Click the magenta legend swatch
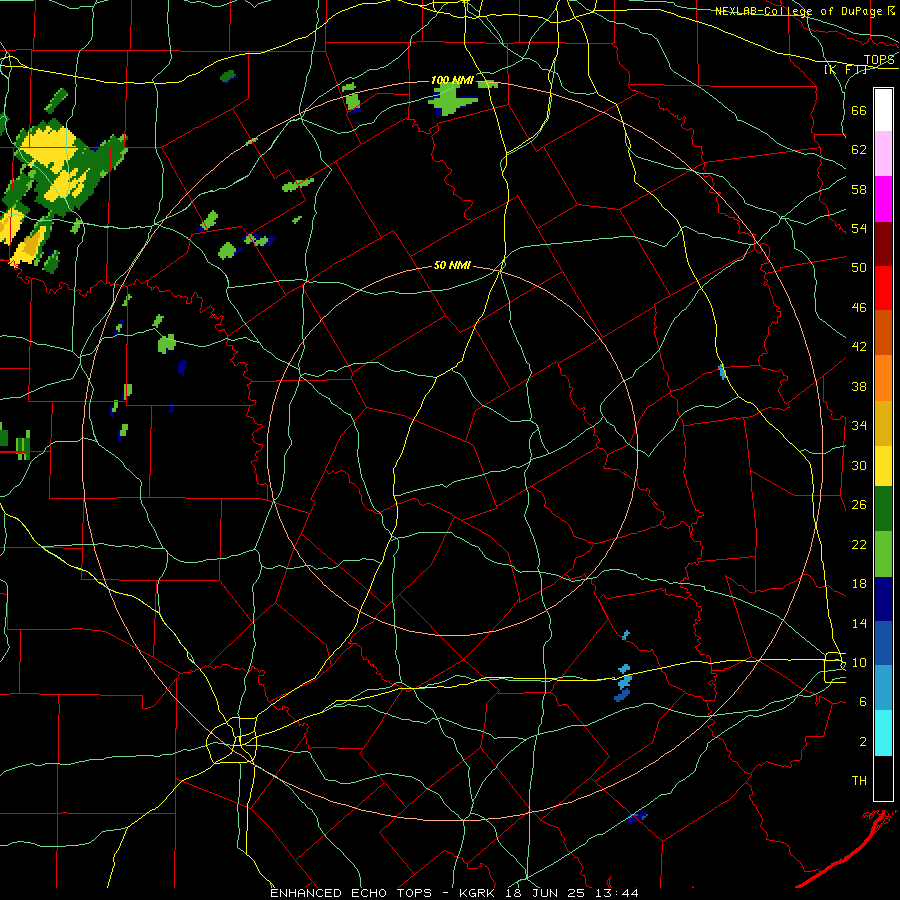This screenshot has height=900, width=900. (883, 199)
